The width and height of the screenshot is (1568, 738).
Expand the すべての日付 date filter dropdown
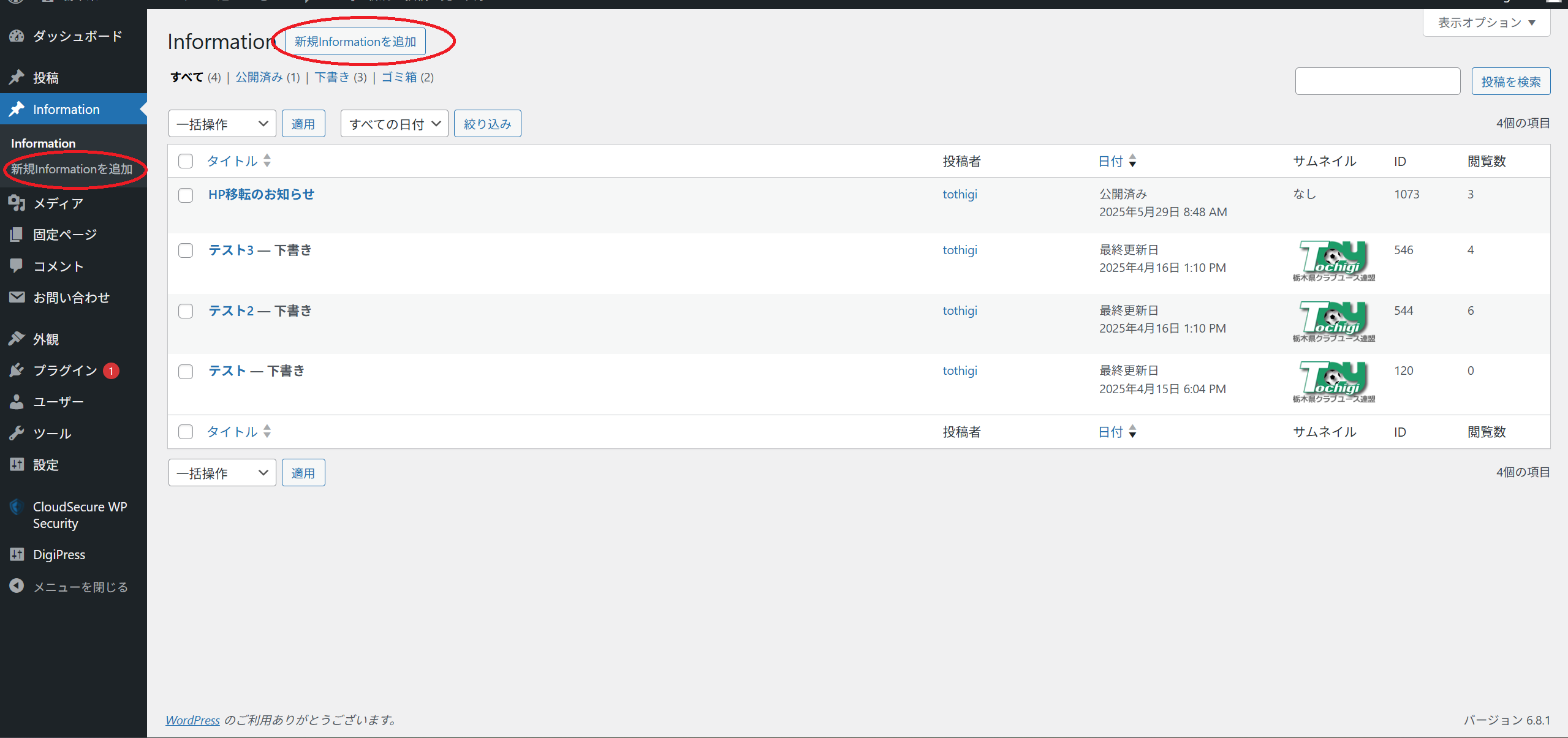[x=394, y=124]
